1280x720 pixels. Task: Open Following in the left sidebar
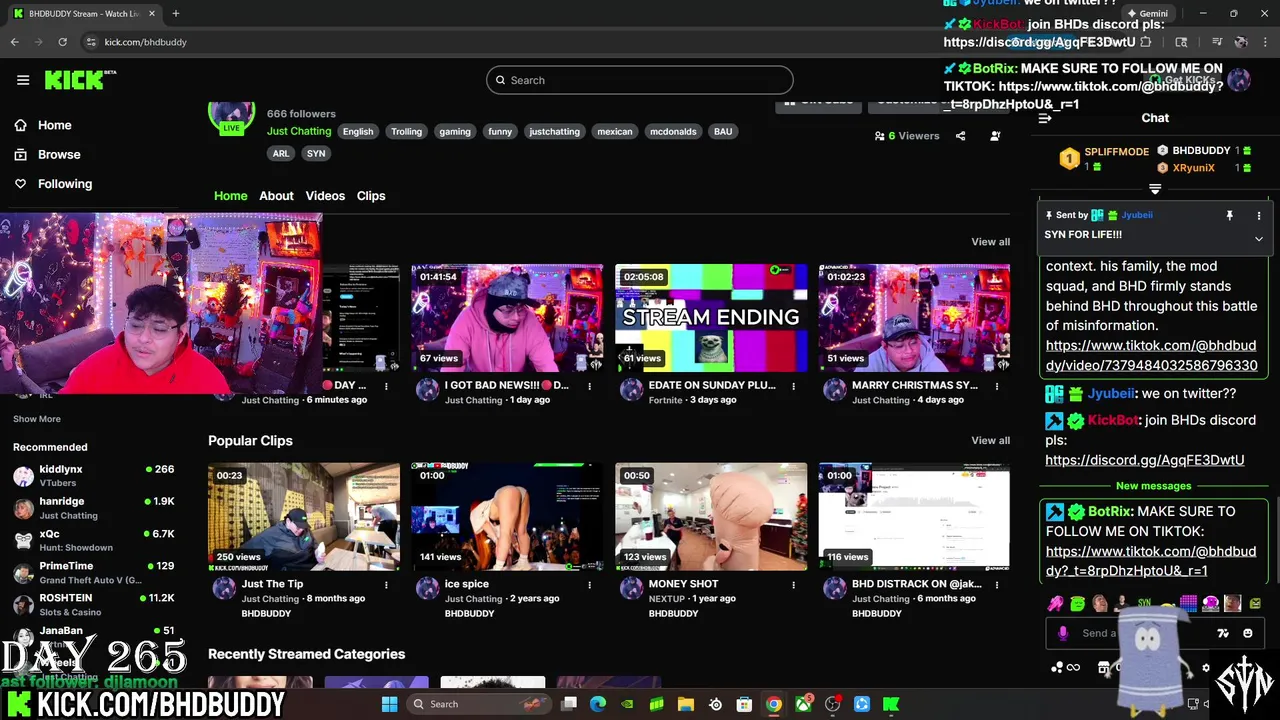click(x=65, y=184)
